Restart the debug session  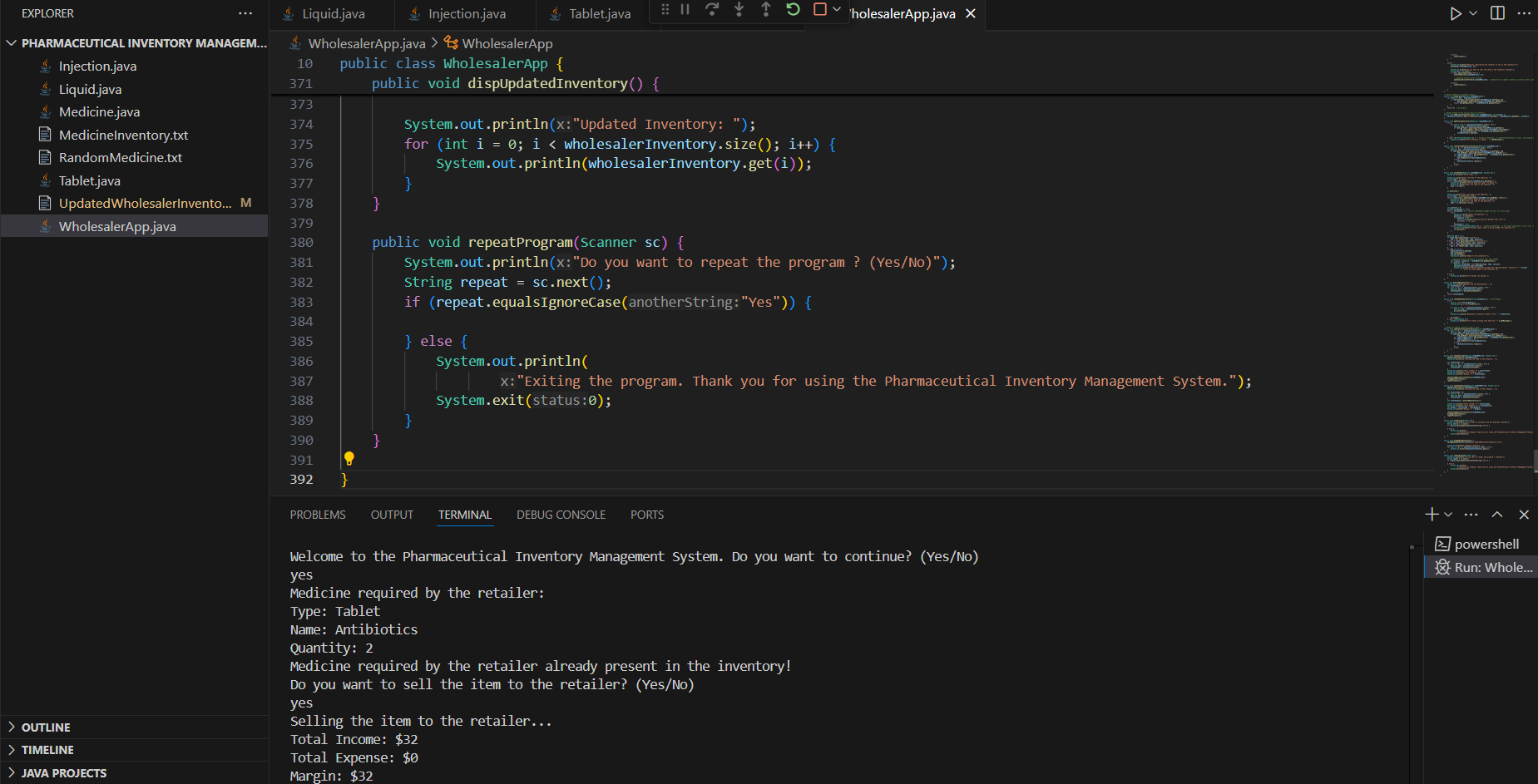click(794, 10)
